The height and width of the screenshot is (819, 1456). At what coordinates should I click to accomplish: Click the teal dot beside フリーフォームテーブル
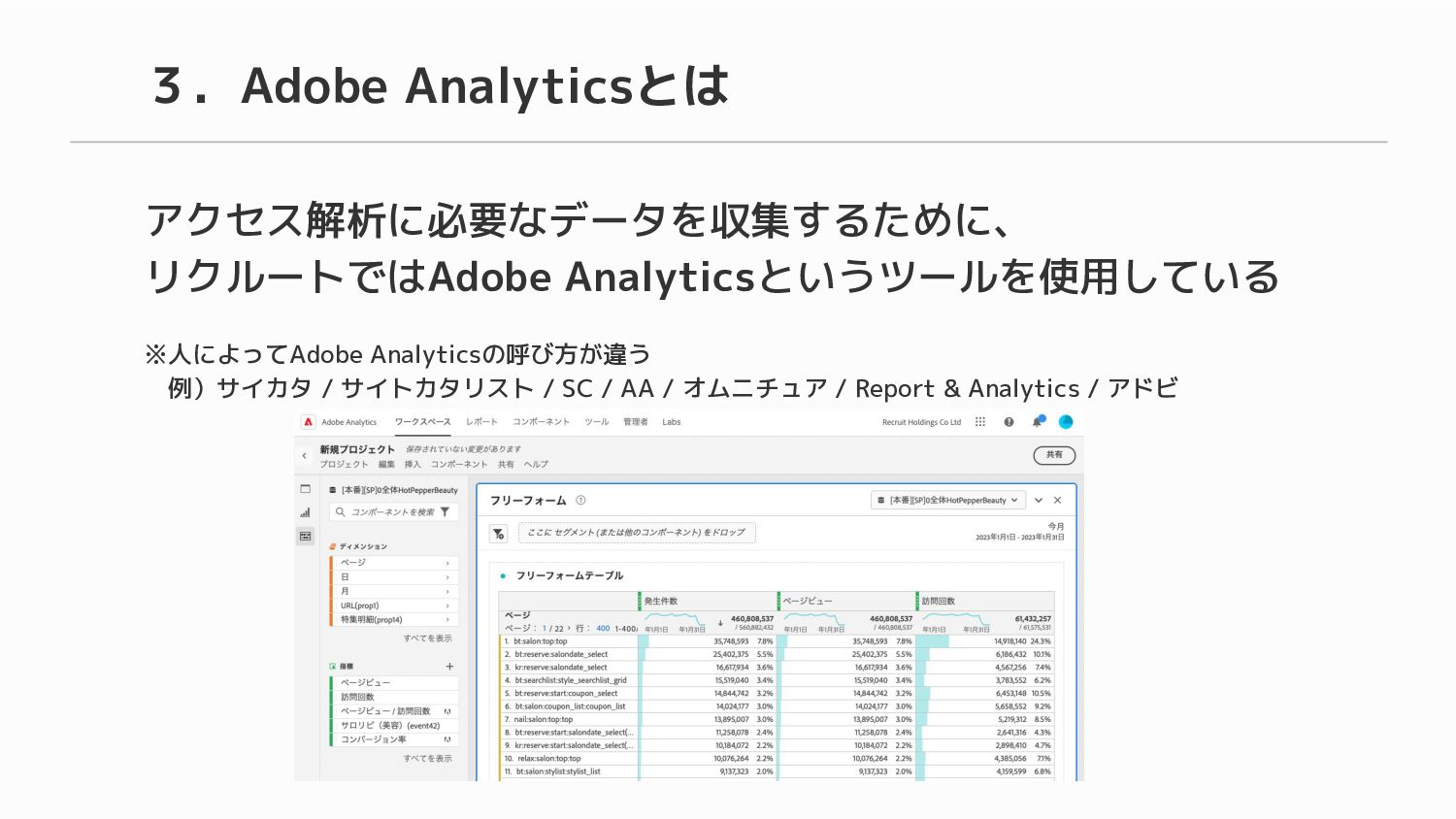click(503, 575)
